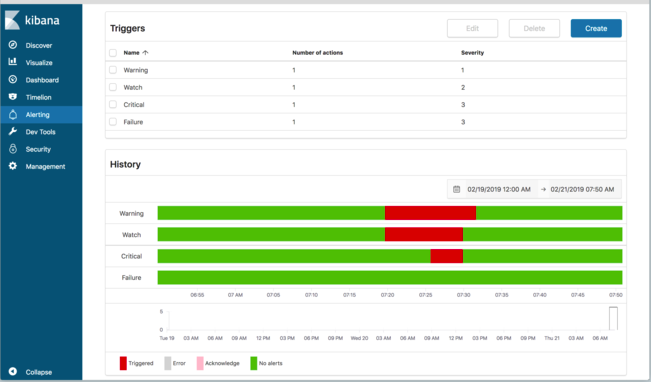Click the Critical label in History chart
The height and width of the screenshot is (382, 651).
point(131,256)
